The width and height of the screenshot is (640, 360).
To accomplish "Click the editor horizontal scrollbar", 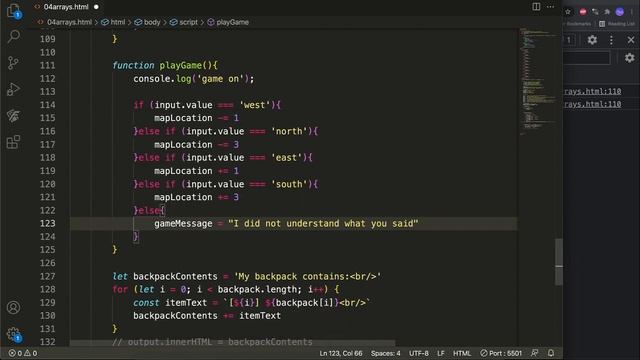I will 233,343.
